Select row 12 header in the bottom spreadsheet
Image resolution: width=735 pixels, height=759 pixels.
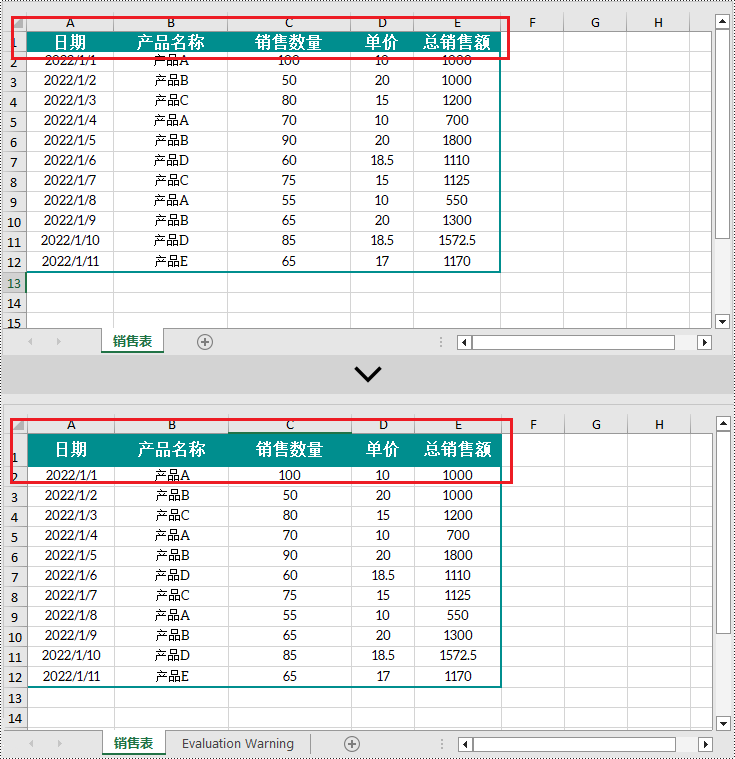coord(15,677)
